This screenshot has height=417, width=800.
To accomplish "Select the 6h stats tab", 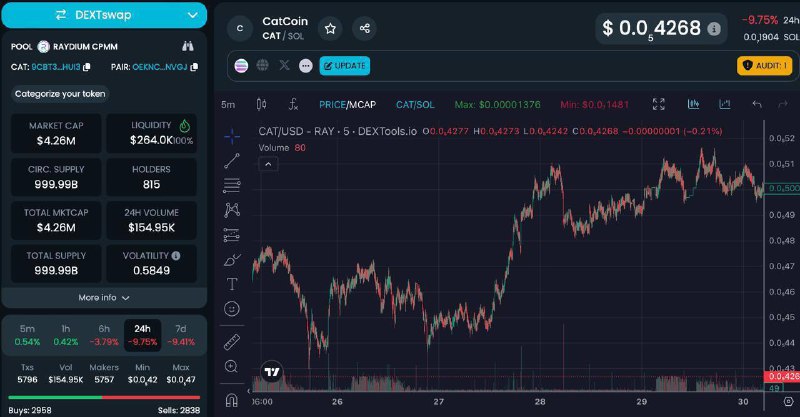I will pos(104,335).
